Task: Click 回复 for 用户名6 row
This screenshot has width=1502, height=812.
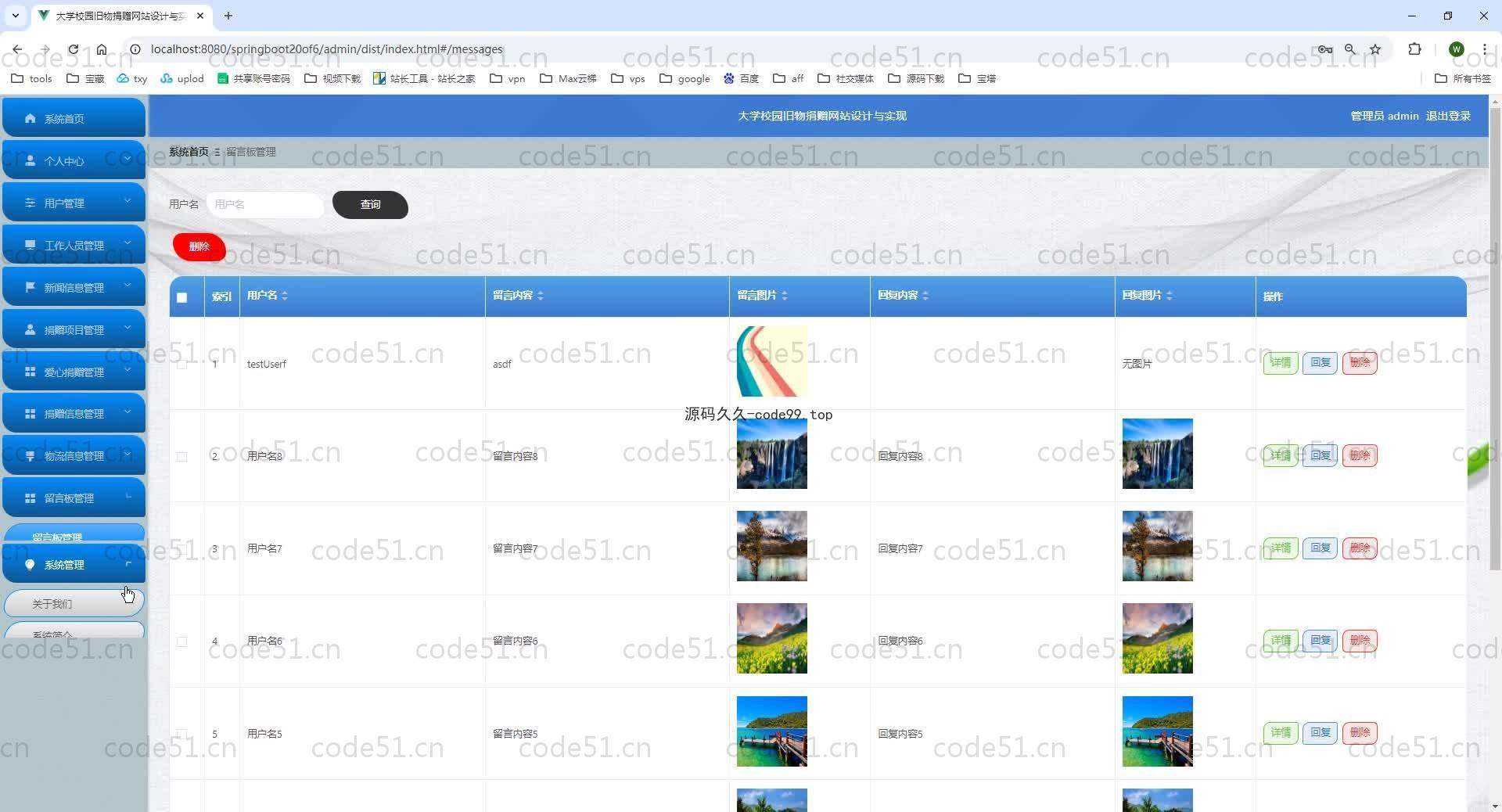Action: [1321, 640]
